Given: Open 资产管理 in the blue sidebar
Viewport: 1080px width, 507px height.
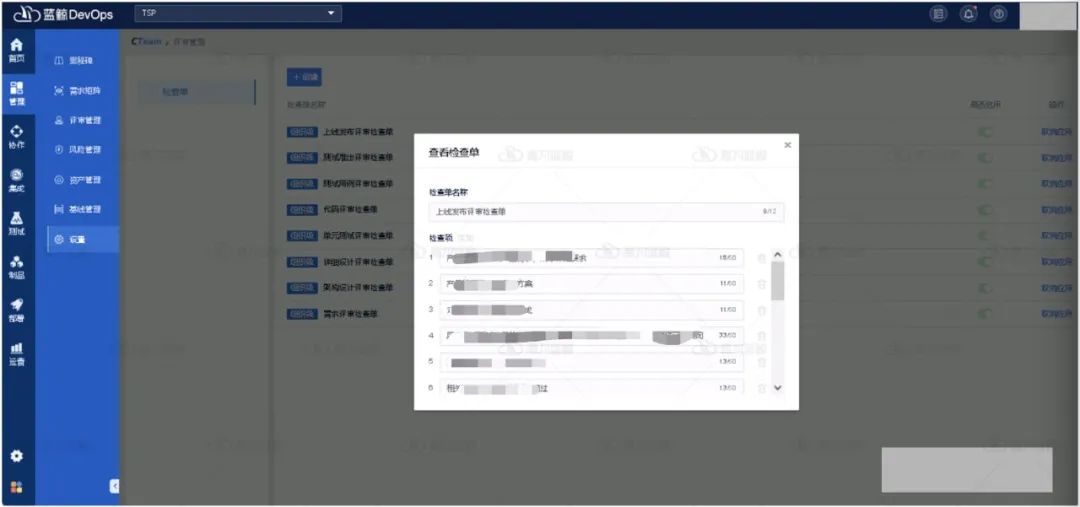Looking at the screenshot, I should coord(78,180).
